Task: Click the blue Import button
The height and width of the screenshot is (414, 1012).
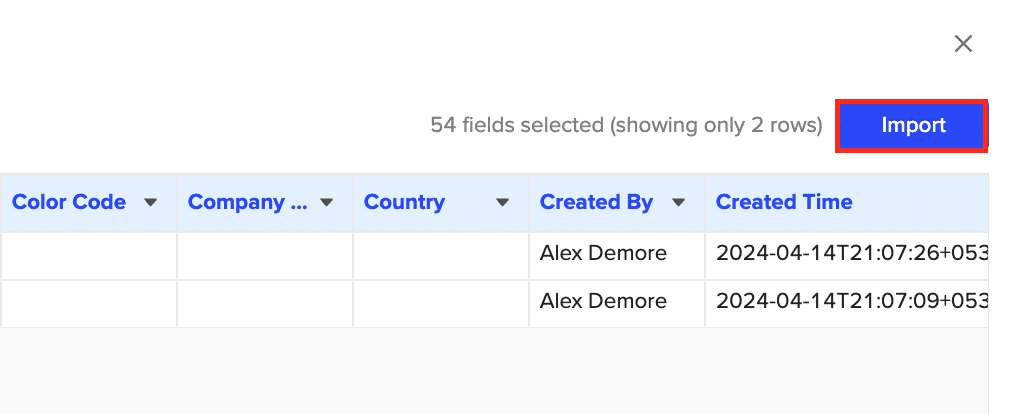Action: pos(912,126)
